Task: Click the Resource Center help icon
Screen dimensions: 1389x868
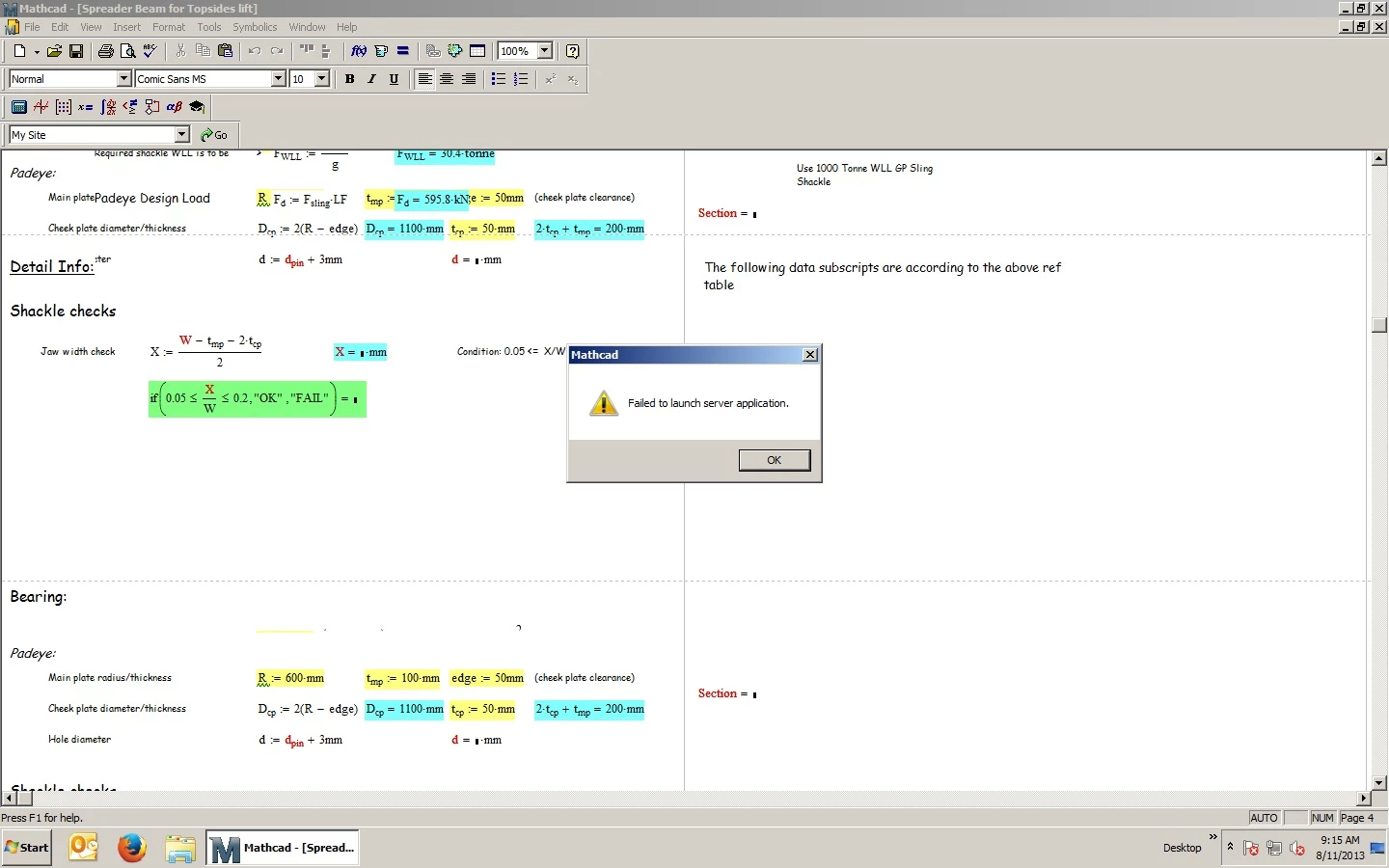Action: [573, 51]
